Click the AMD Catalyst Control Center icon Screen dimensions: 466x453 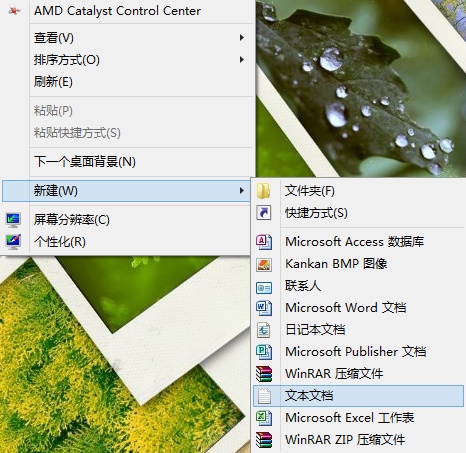[14, 11]
